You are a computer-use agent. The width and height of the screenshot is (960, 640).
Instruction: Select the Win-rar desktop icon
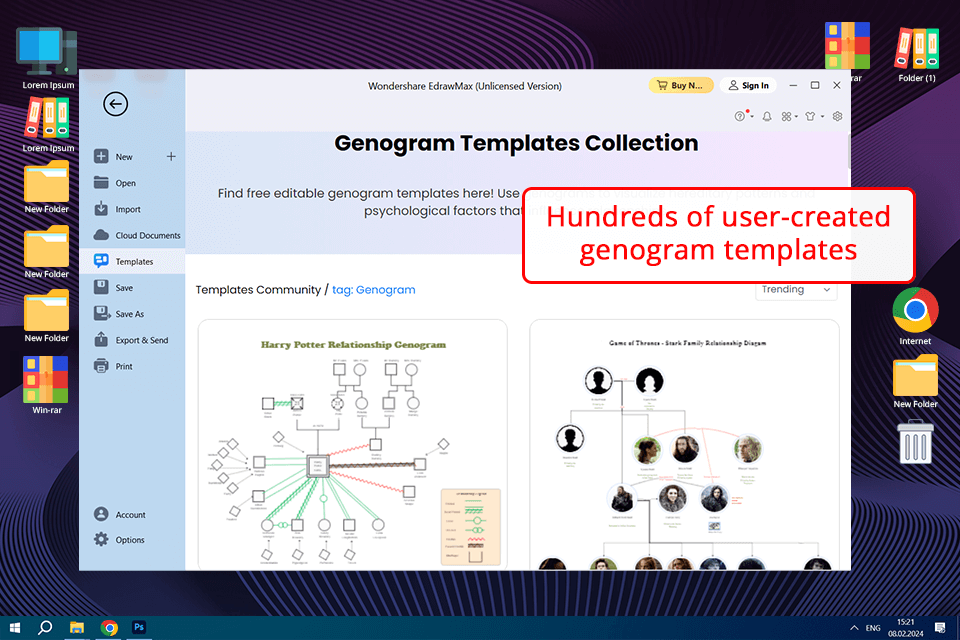47,385
